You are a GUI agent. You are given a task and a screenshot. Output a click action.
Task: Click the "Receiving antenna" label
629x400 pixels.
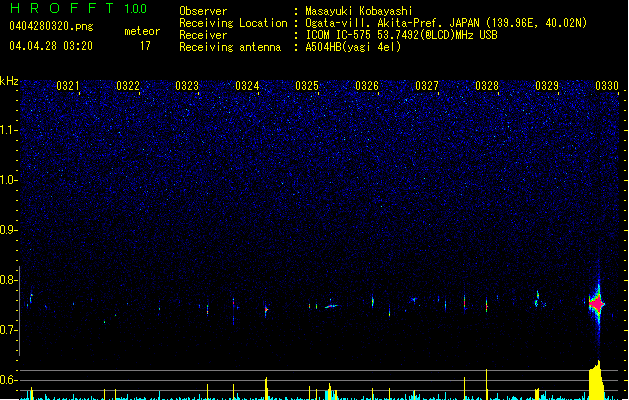(230, 47)
